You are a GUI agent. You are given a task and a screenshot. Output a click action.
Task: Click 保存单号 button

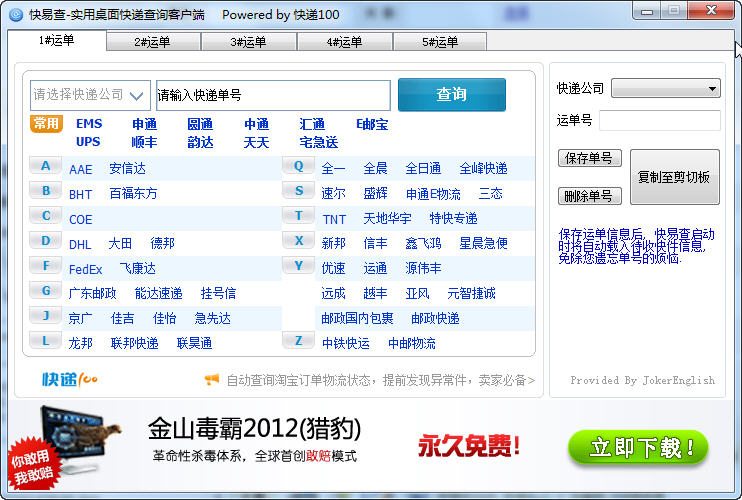click(589, 158)
